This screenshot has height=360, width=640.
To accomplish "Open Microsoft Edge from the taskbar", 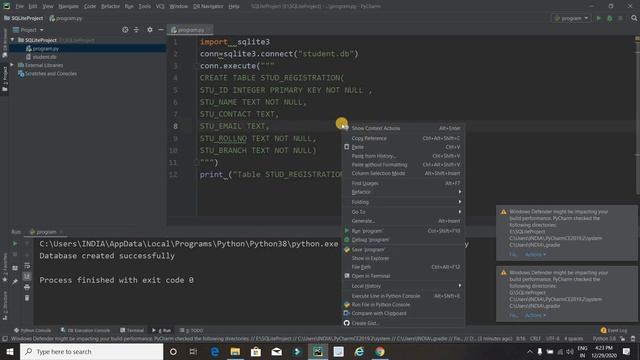I will tap(215, 352).
